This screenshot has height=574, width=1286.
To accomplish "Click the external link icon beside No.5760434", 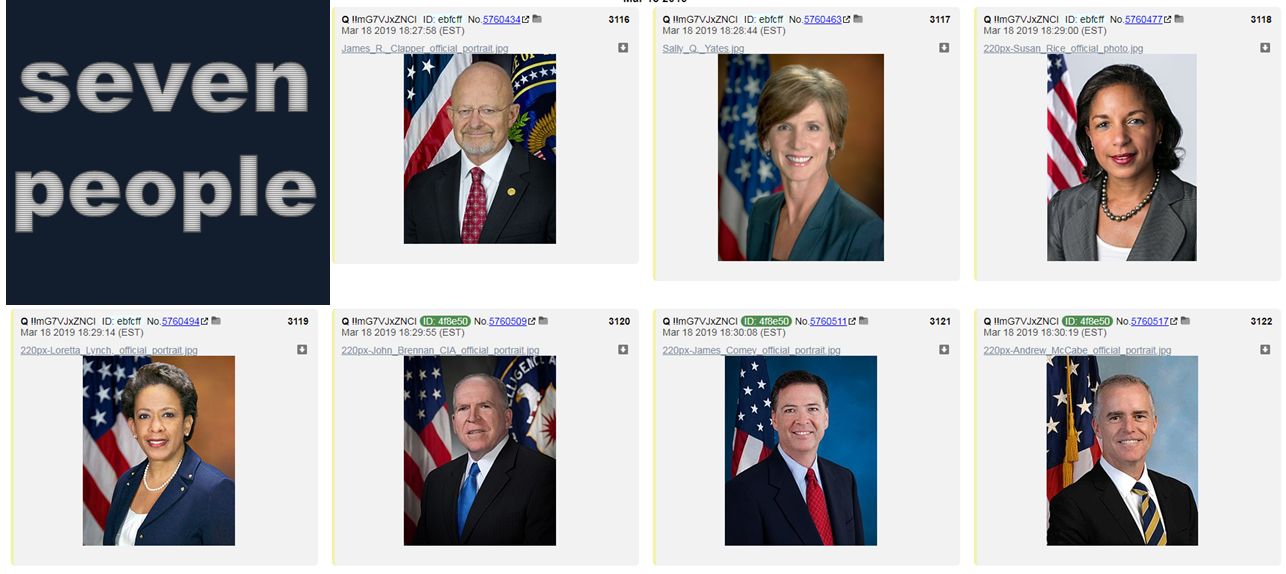I will pyautogui.click(x=526, y=19).
